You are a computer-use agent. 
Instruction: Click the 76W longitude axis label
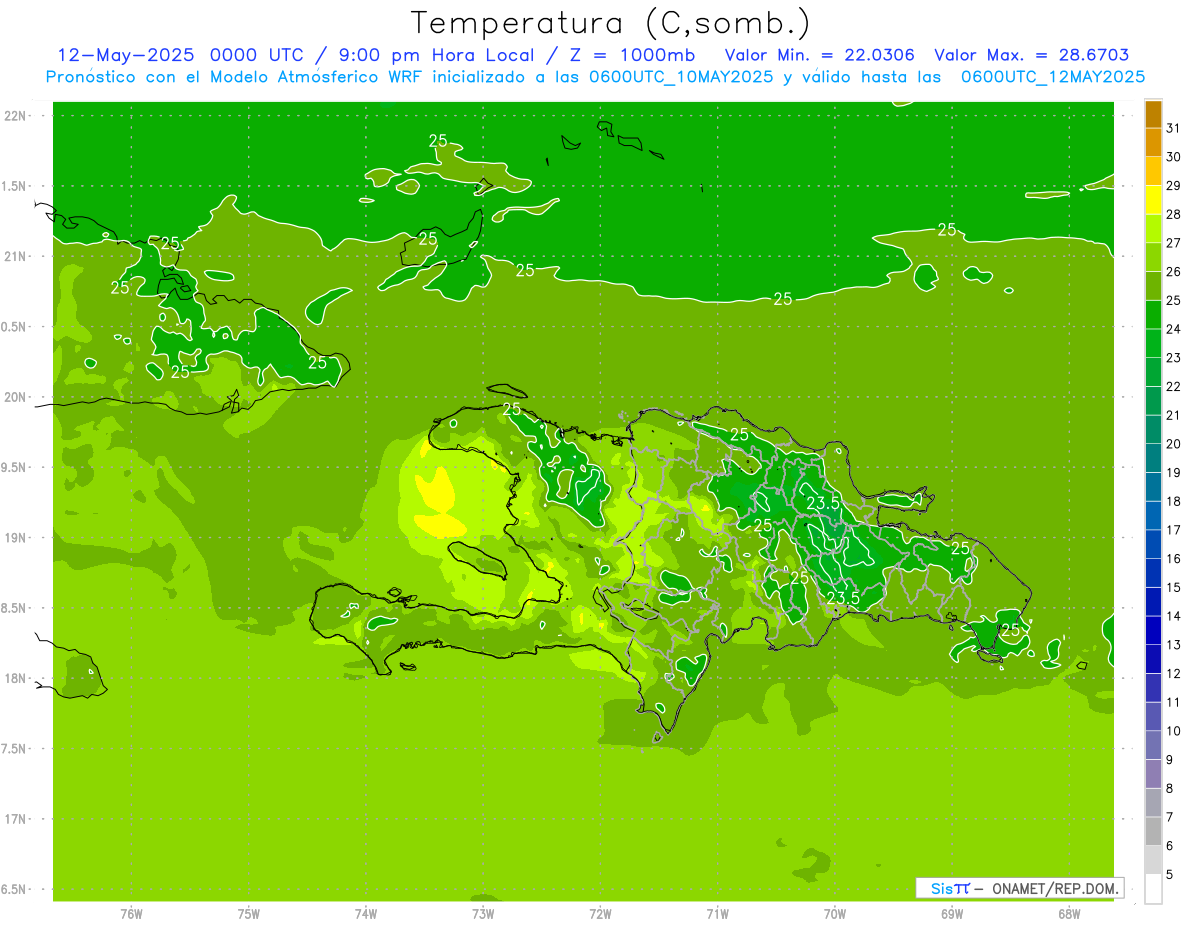click(x=131, y=915)
